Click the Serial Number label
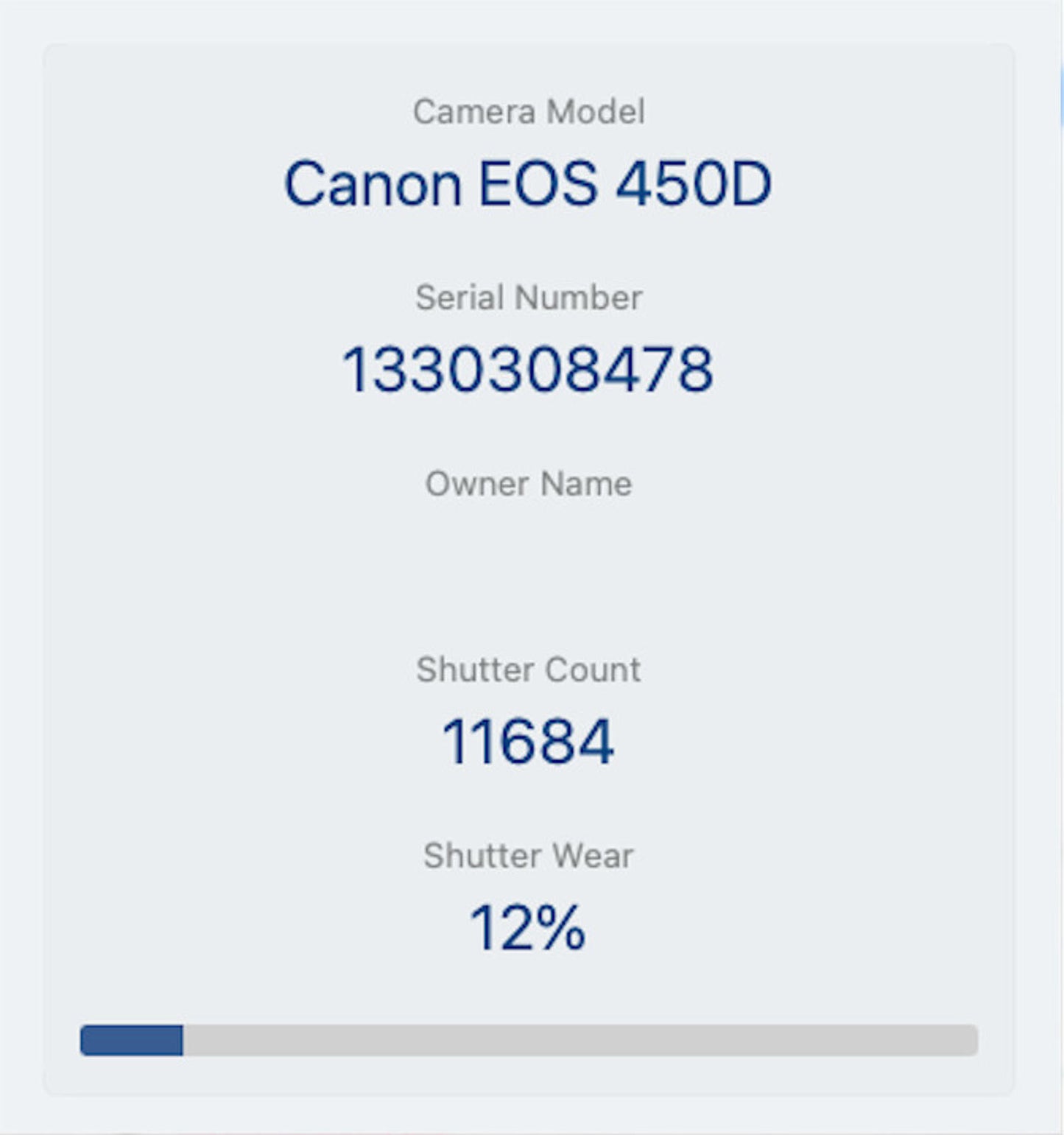Image resolution: width=1064 pixels, height=1135 pixels. pyautogui.click(x=529, y=298)
